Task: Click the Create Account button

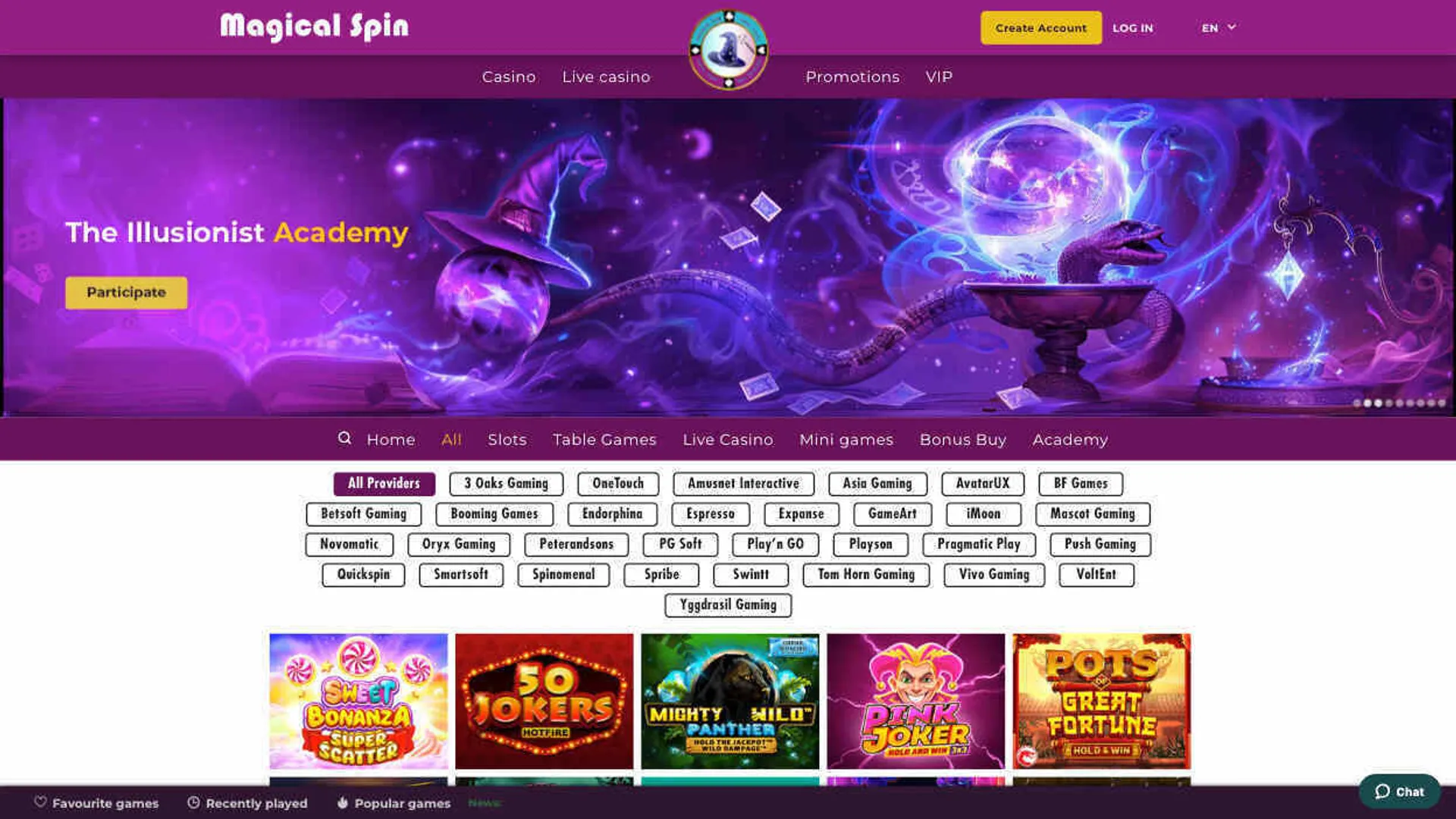Action: point(1040,28)
